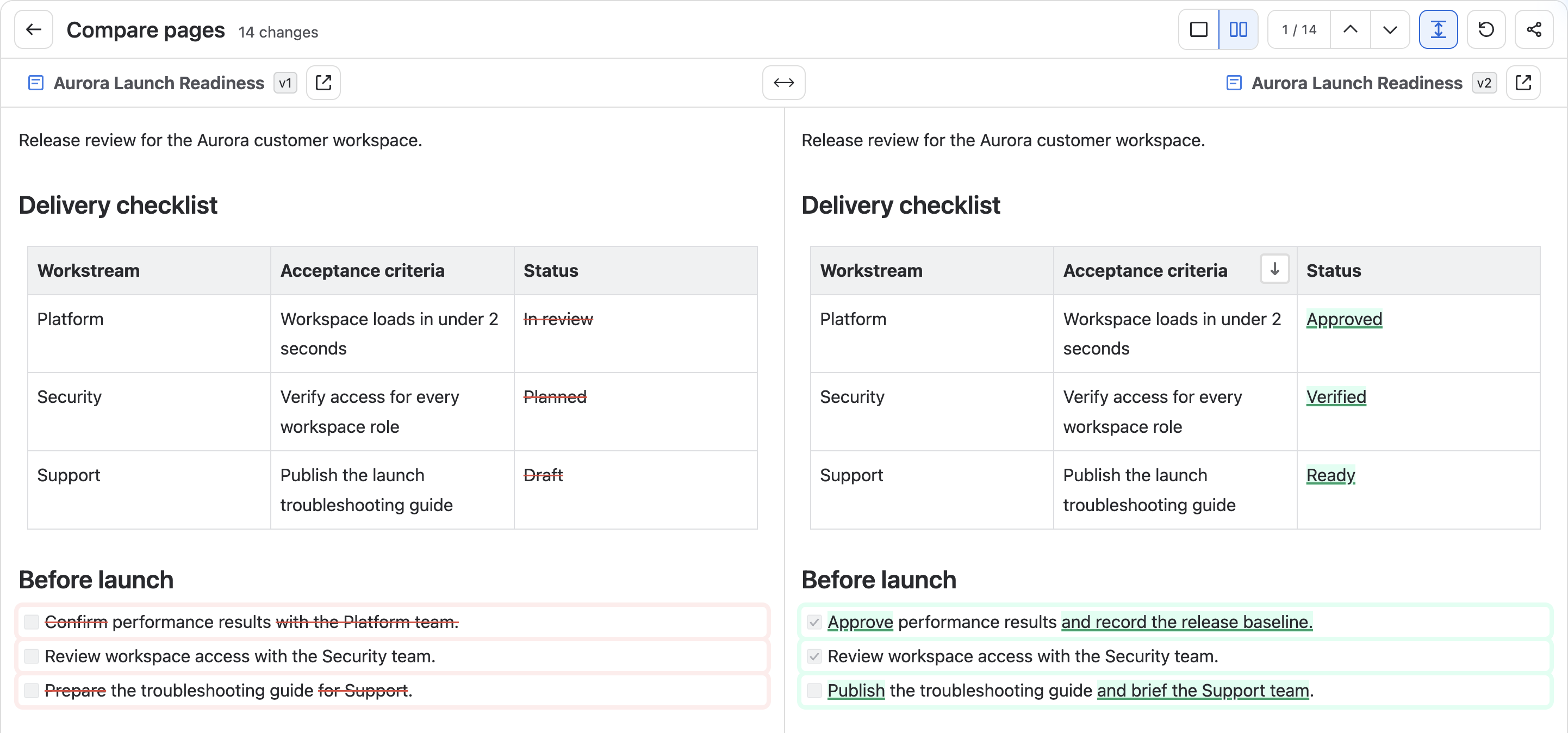Jump to next change with down chevron

(1390, 29)
